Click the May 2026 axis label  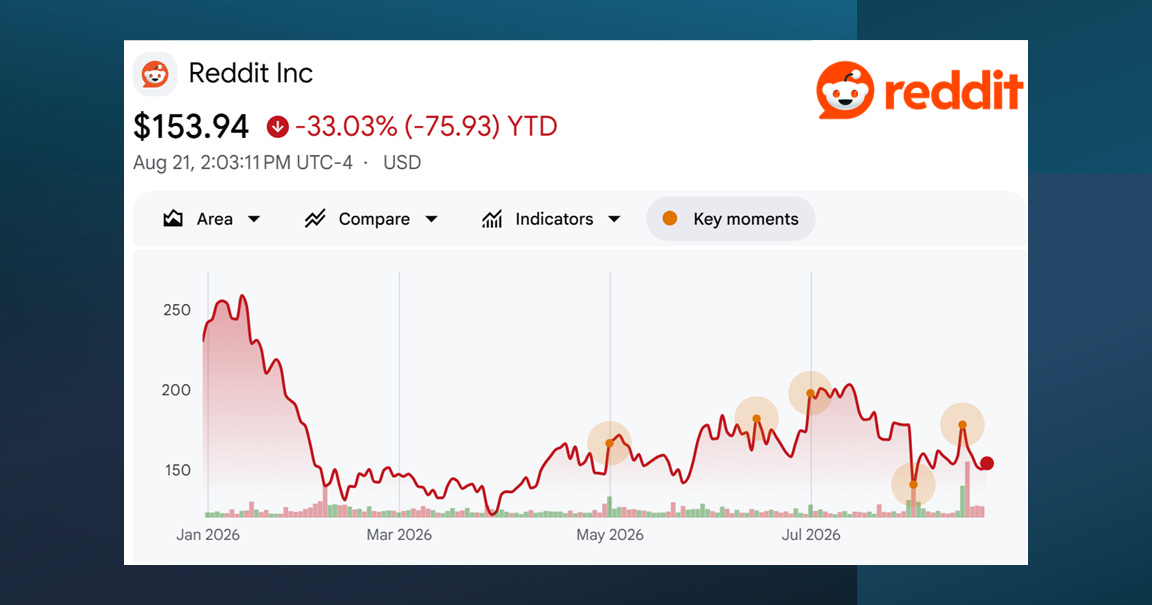click(x=610, y=535)
